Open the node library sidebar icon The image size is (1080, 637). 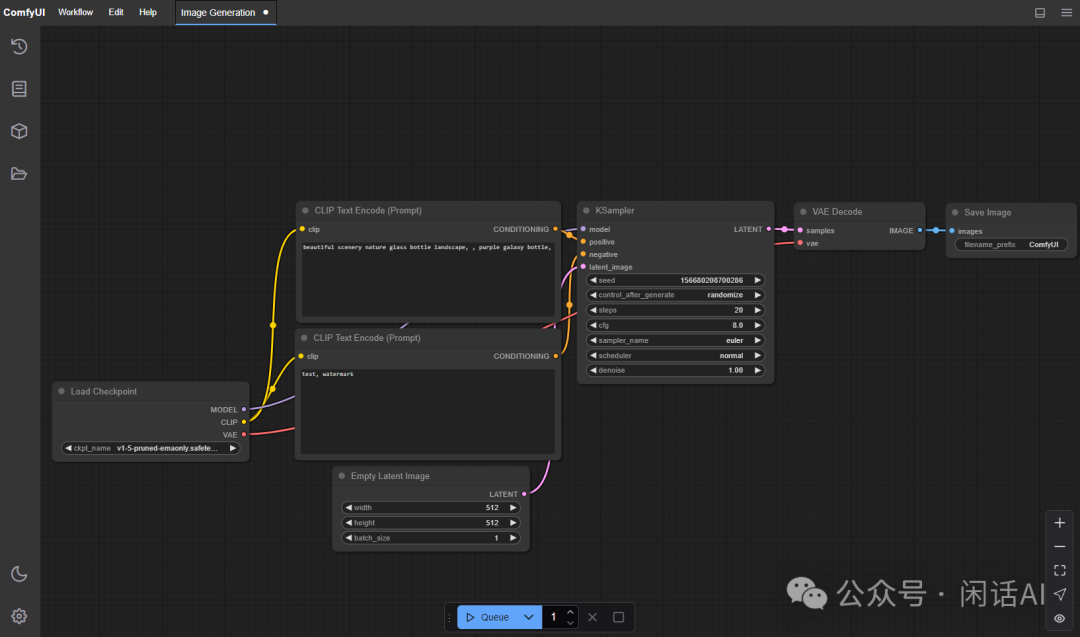(x=19, y=89)
